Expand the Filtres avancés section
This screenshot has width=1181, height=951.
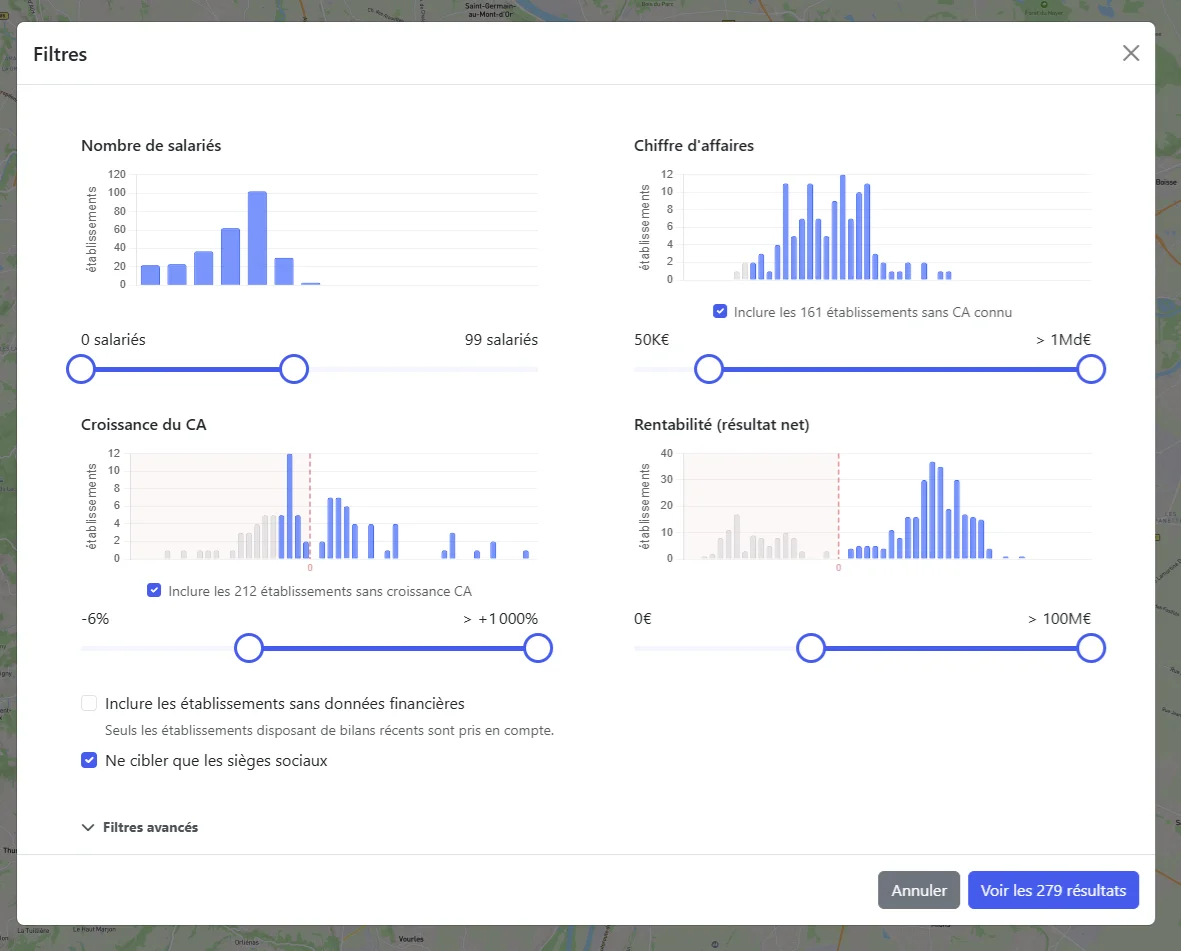pyautogui.click(x=149, y=827)
